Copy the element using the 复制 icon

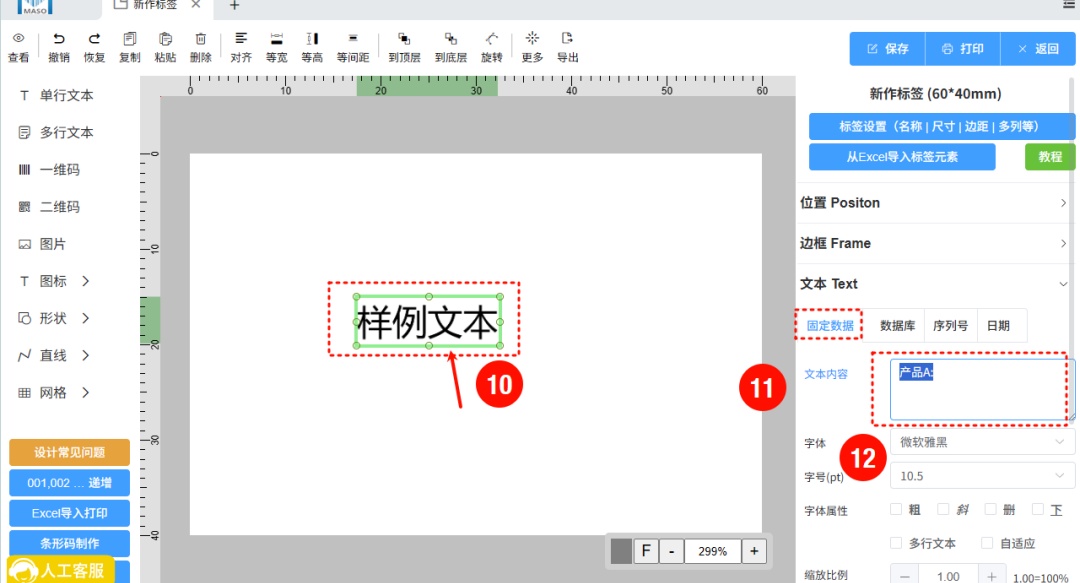(x=129, y=39)
